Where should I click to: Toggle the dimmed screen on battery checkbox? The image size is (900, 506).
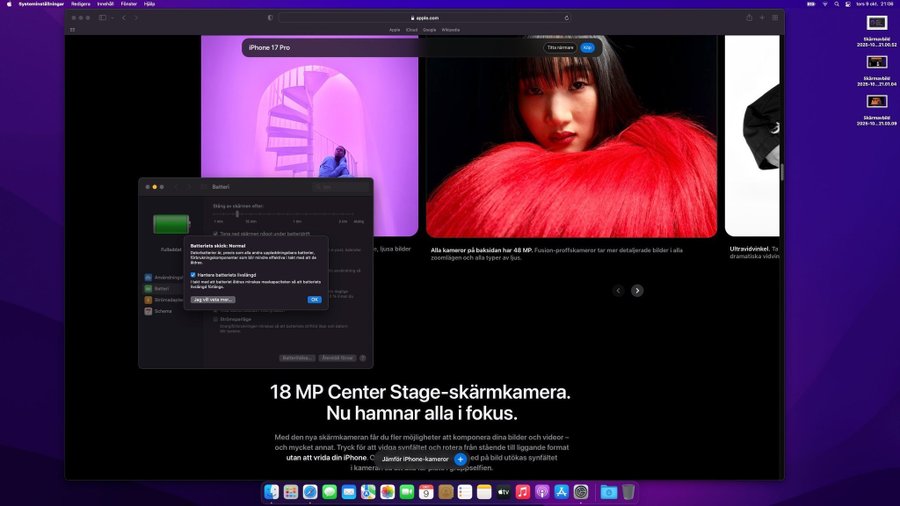click(x=215, y=233)
